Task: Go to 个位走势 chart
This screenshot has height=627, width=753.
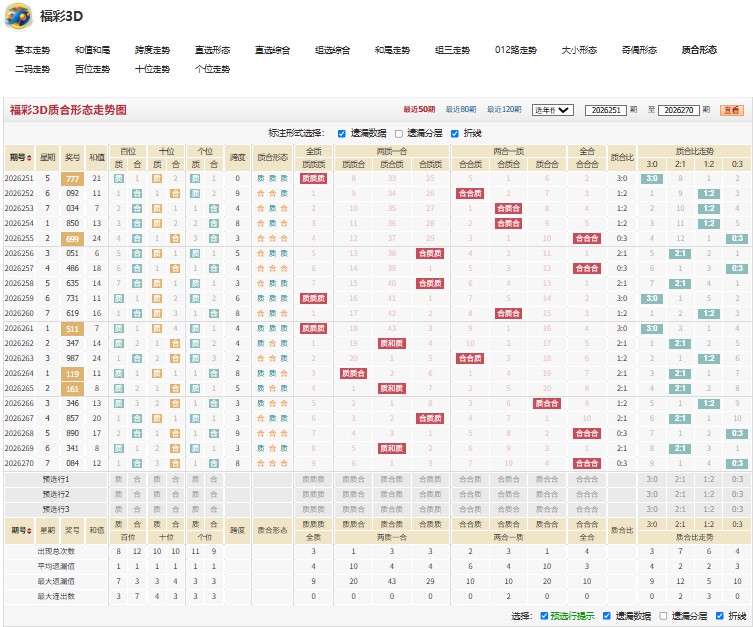Action: (x=212, y=69)
